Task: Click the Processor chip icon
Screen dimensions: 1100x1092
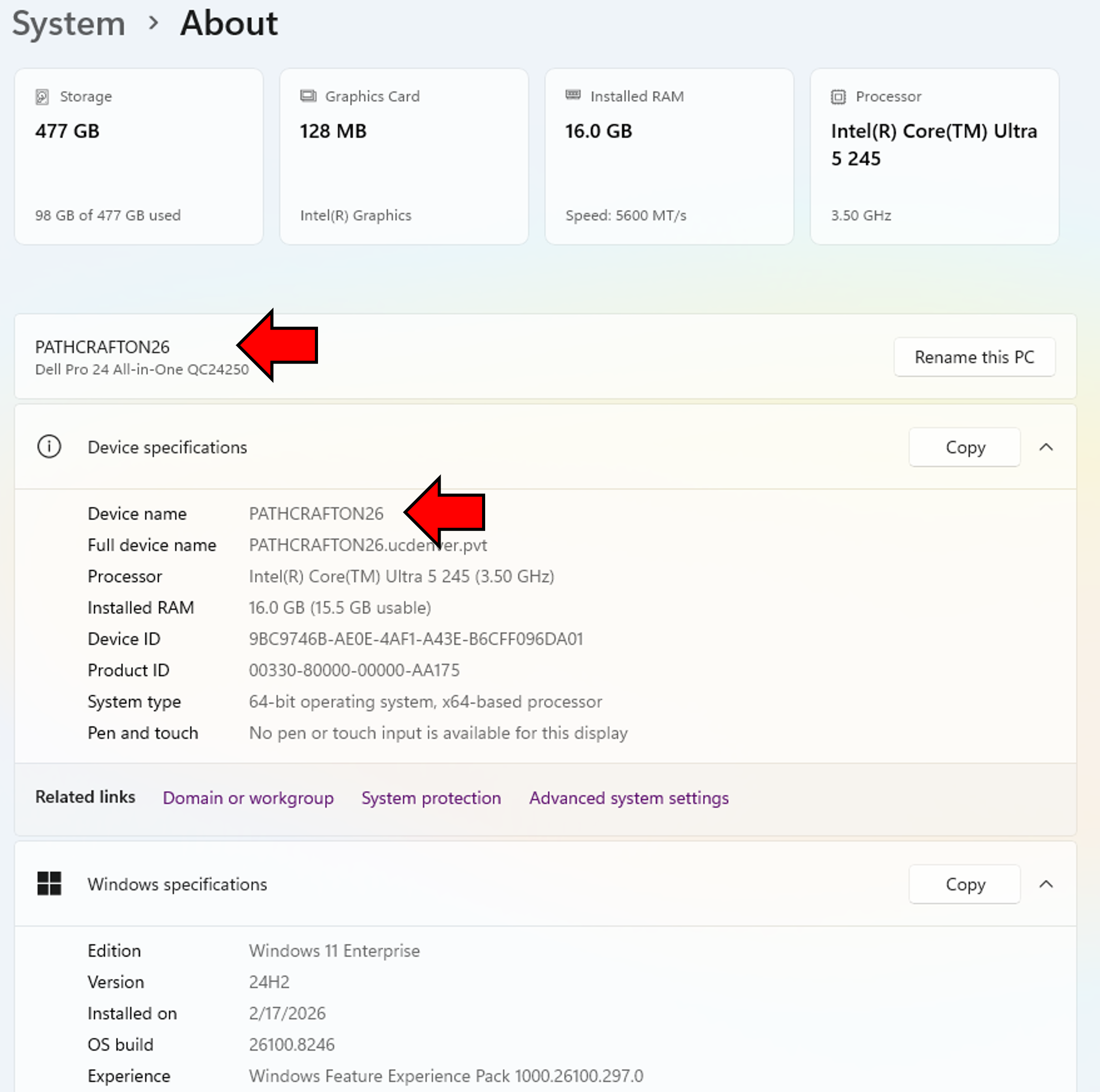Action: point(838,97)
